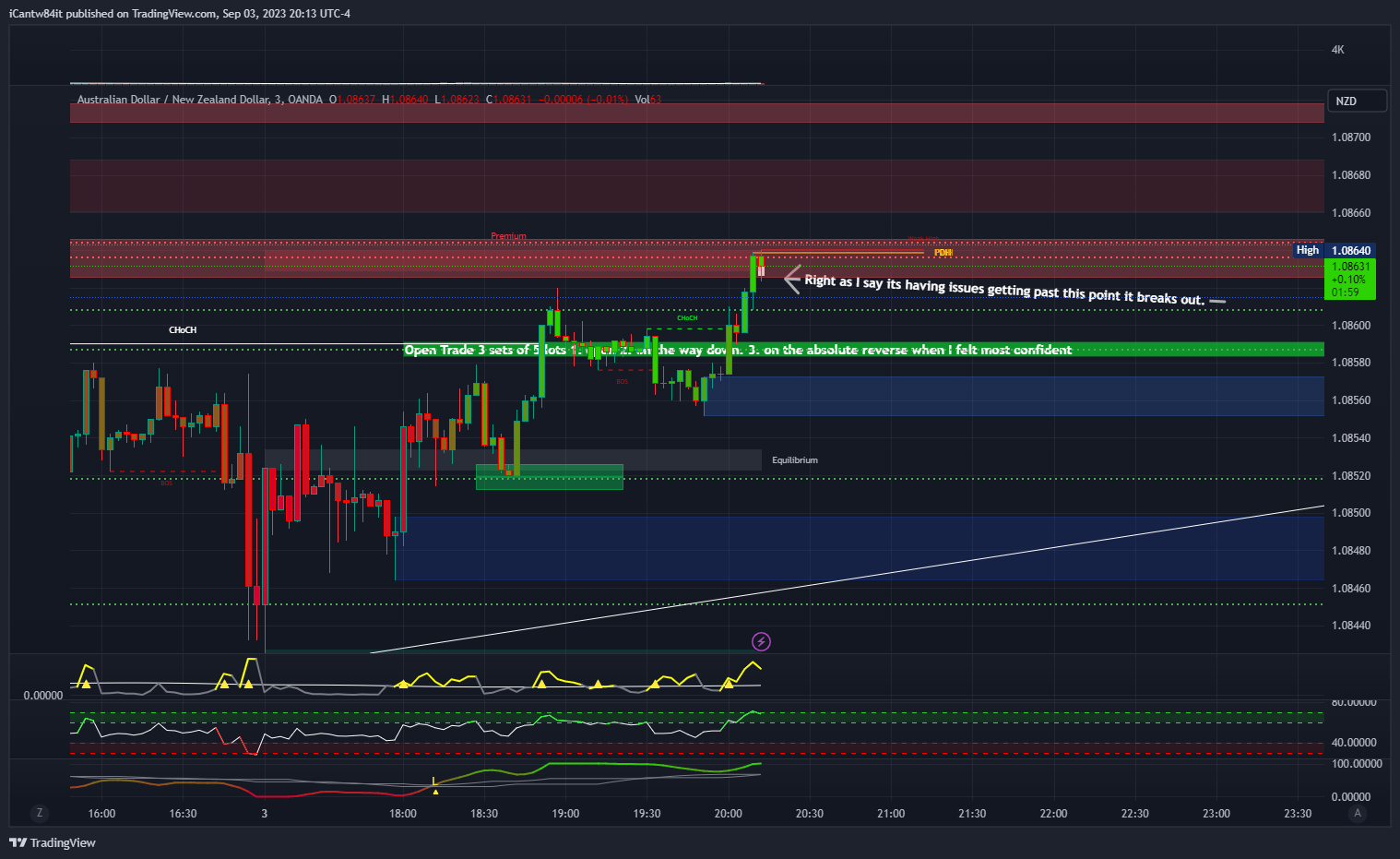Click the 1.08660 price axis label
The image size is (1400, 859).
coord(1351,213)
